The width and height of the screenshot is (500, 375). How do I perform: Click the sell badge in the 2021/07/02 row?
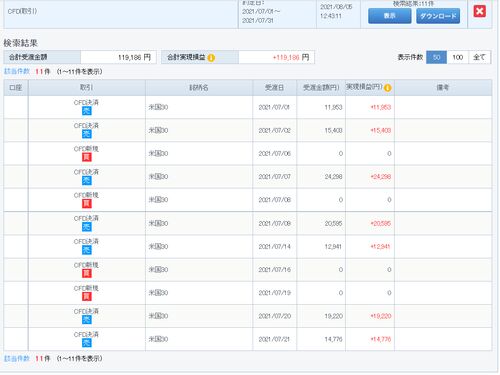pyautogui.click(x=87, y=134)
